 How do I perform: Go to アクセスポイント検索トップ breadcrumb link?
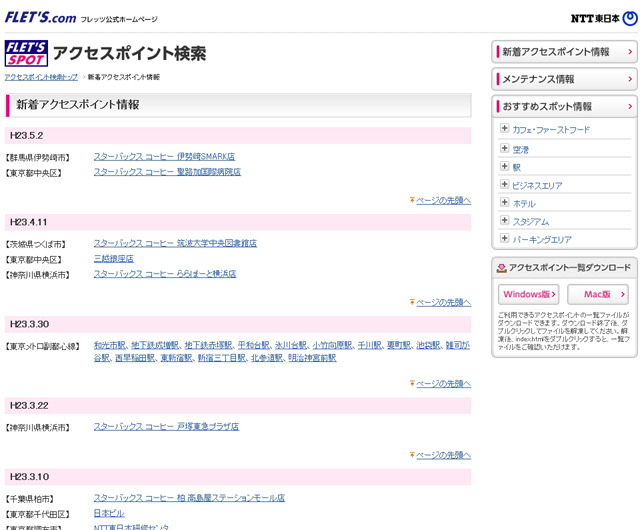point(41,77)
